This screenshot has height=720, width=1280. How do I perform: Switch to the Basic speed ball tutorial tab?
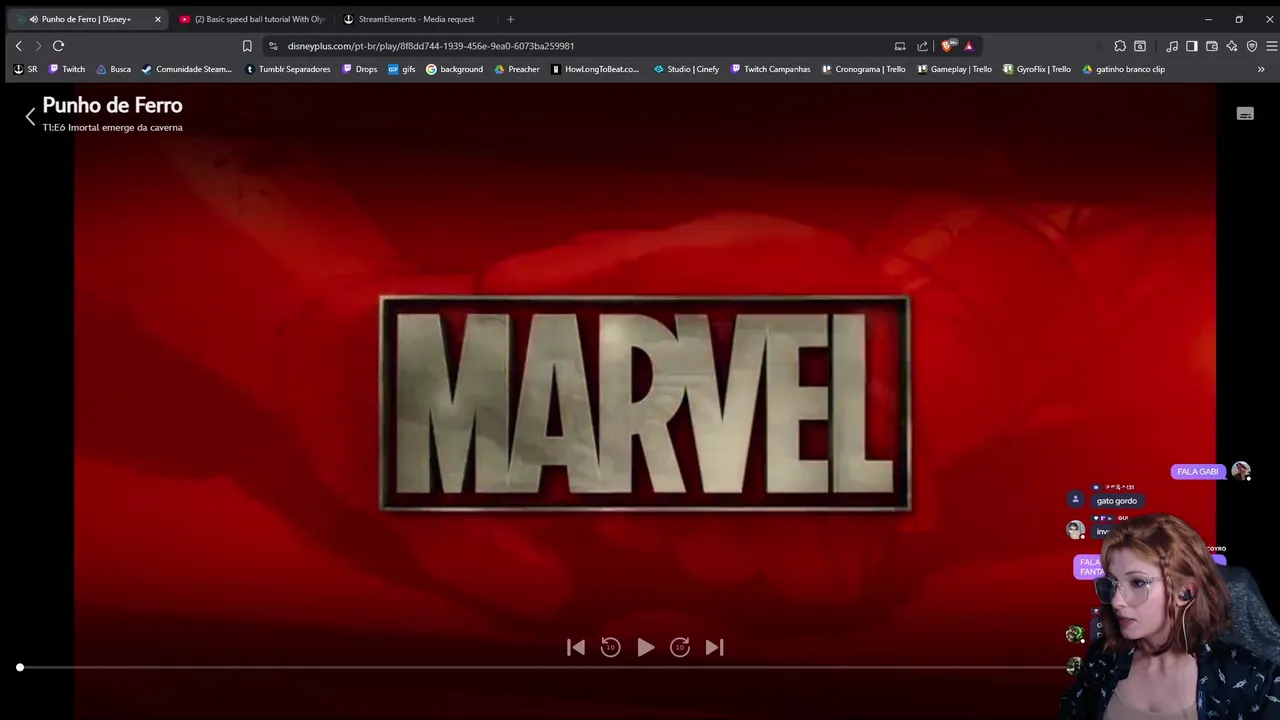pos(253,19)
